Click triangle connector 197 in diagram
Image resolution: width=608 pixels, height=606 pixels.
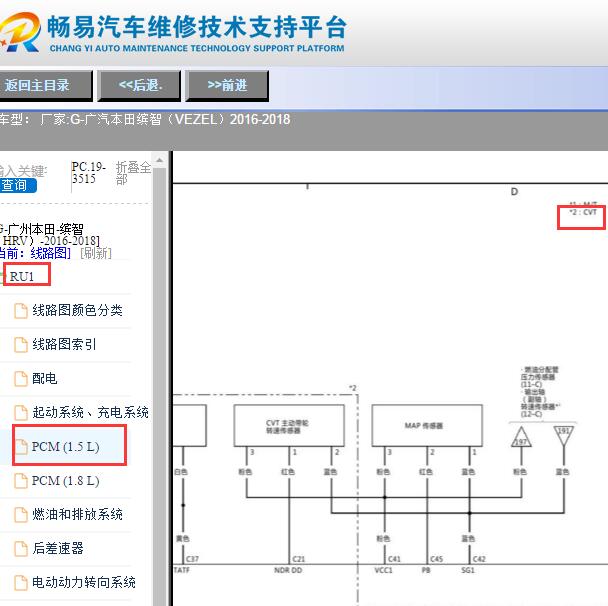(x=521, y=437)
